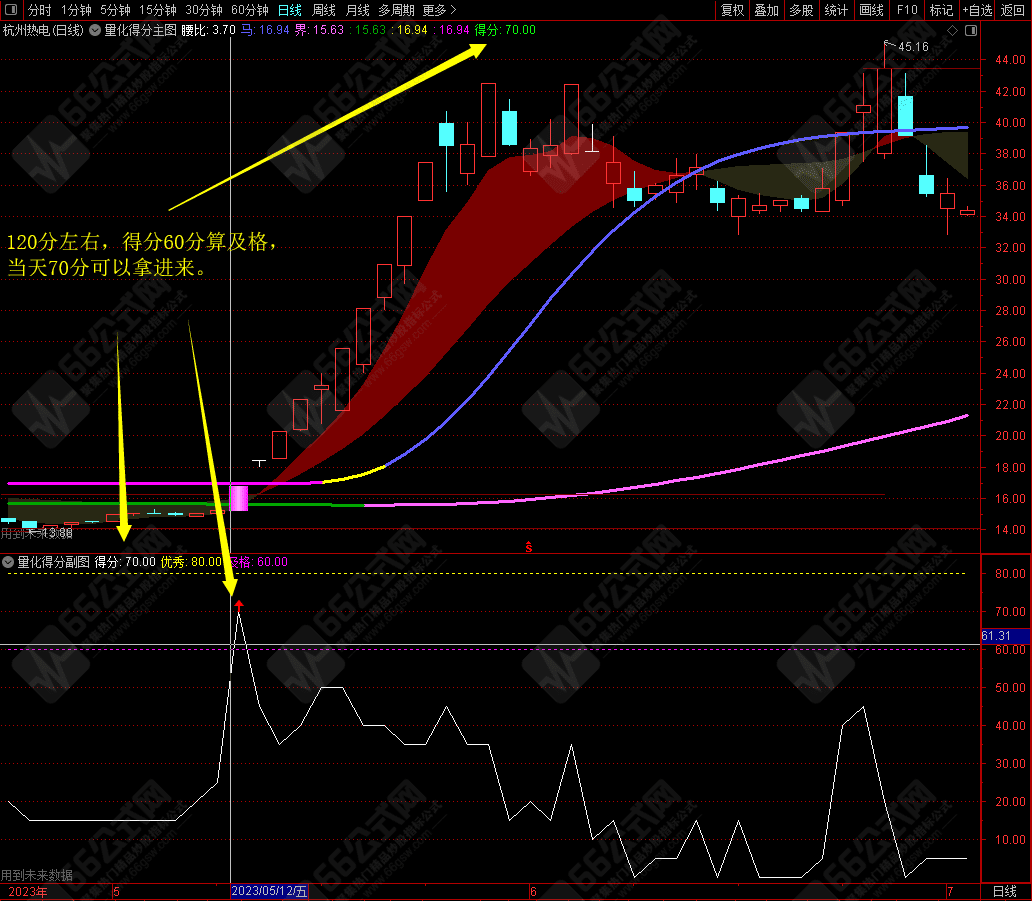Click the 2023/05/12/五 date label

pos(269,891)
